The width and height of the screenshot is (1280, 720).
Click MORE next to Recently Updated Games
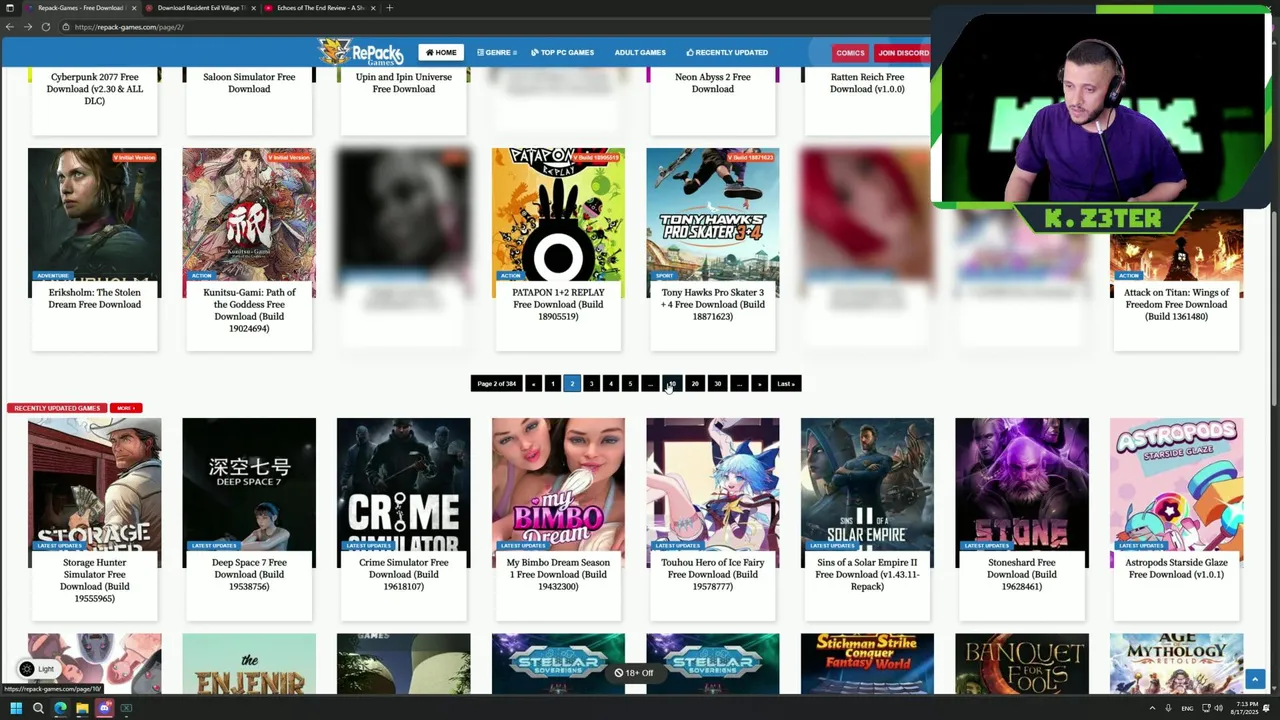click(x=125, y=408)
